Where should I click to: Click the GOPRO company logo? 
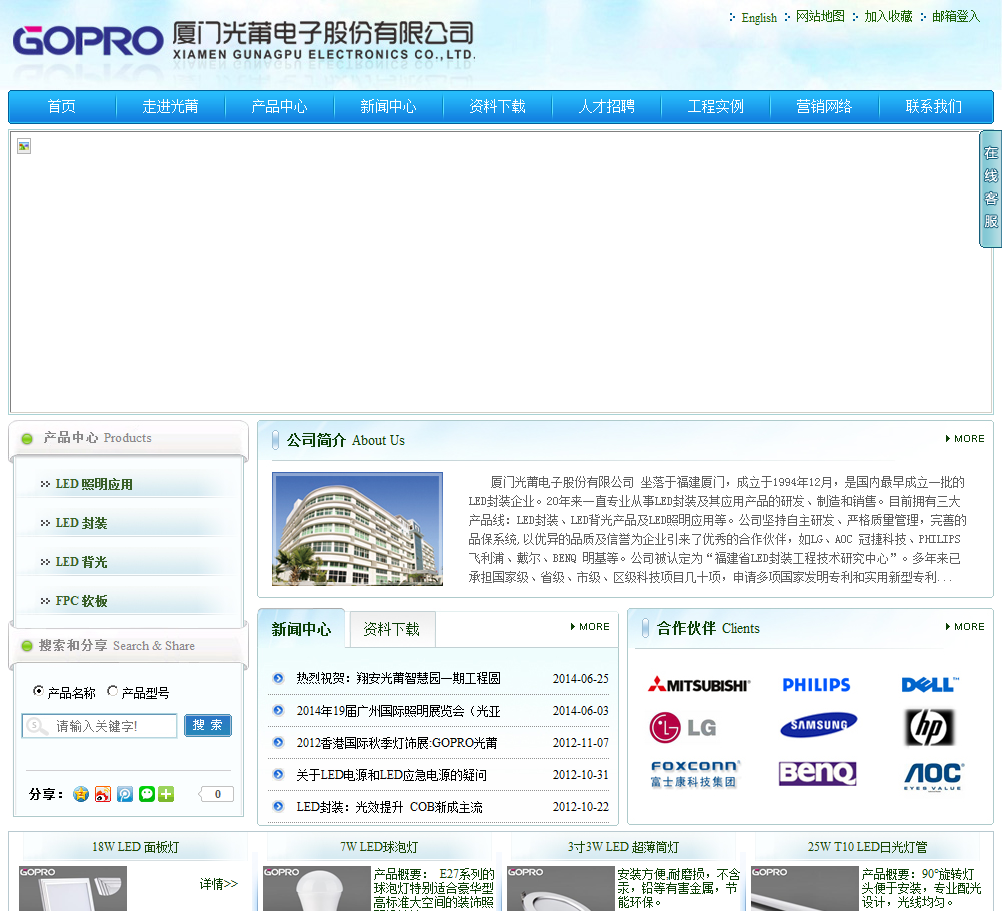pyautogui.click(x=88, y=40)
